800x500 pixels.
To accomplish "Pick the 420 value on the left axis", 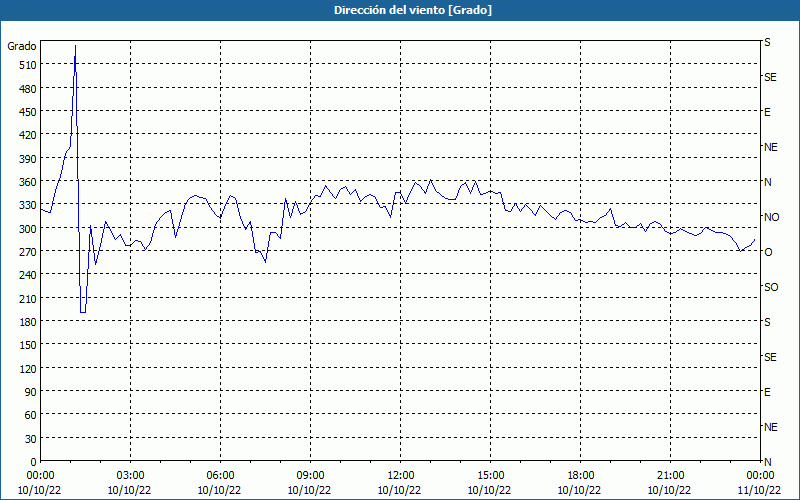I will (x=28, y=135).
